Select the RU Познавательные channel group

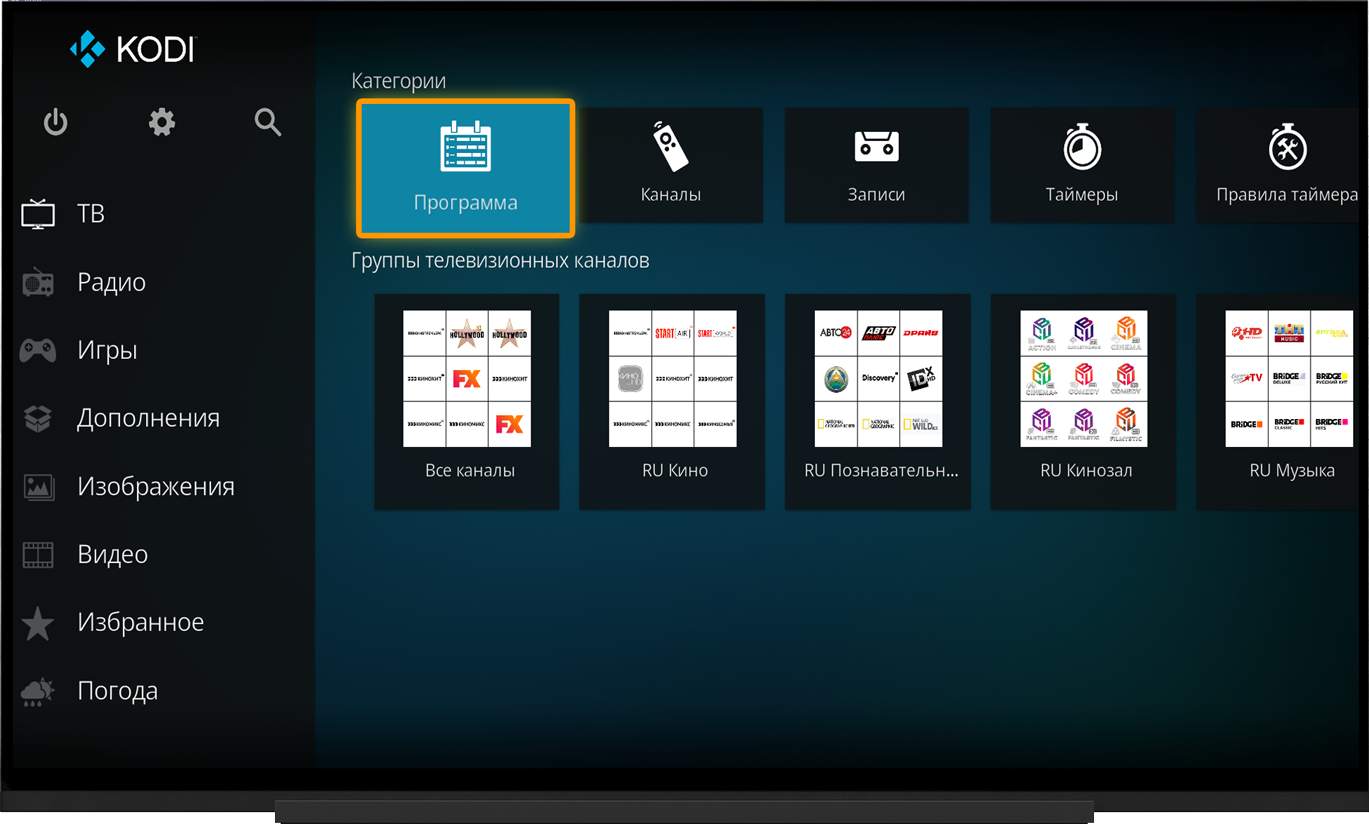pos(878,402)
